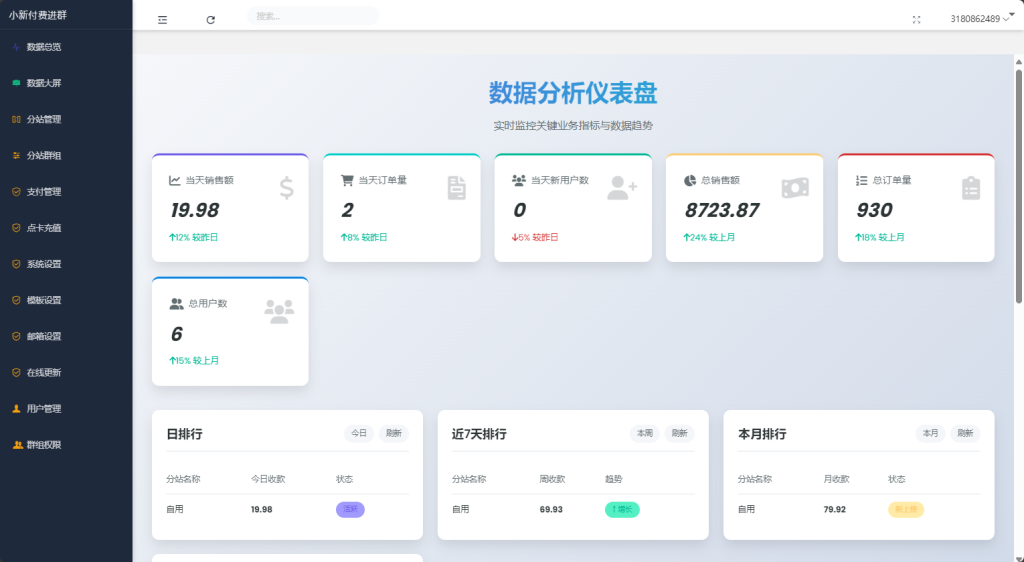
Task: Click the green 增长 trend badge
Action: click(622, 509)
